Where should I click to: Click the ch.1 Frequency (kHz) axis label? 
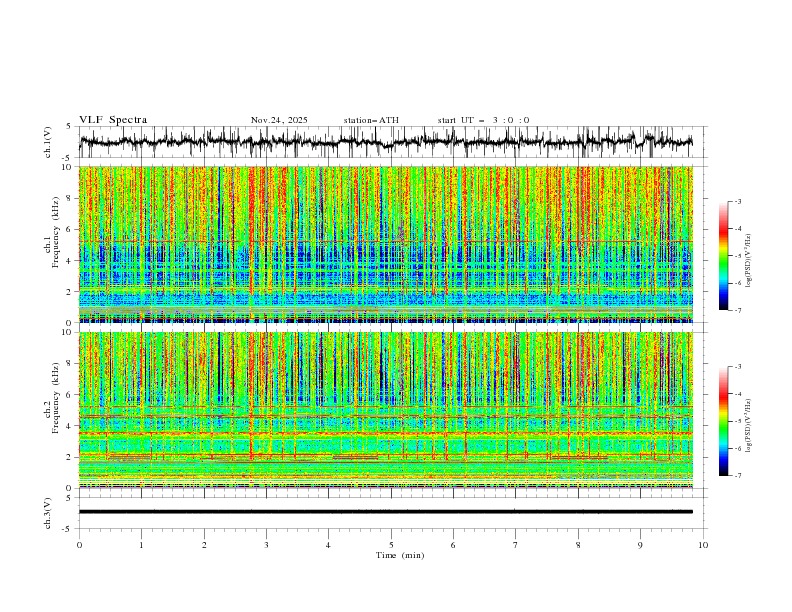click(52, 230)
